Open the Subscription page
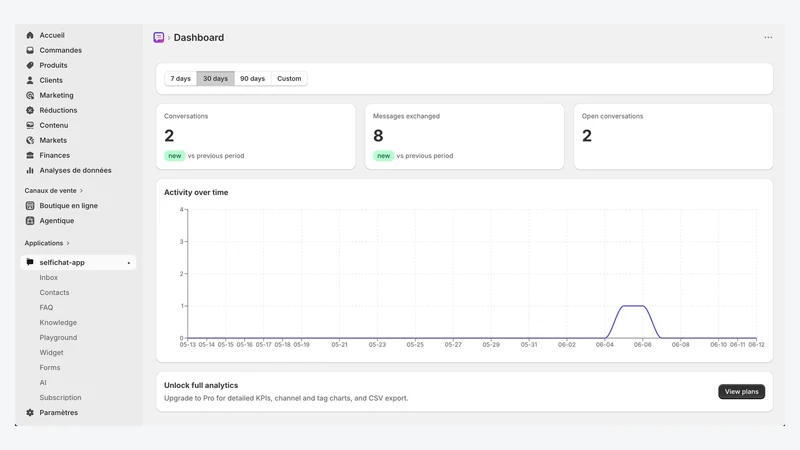The height and width of the screenshot is (450, 800). pos(60,397)
